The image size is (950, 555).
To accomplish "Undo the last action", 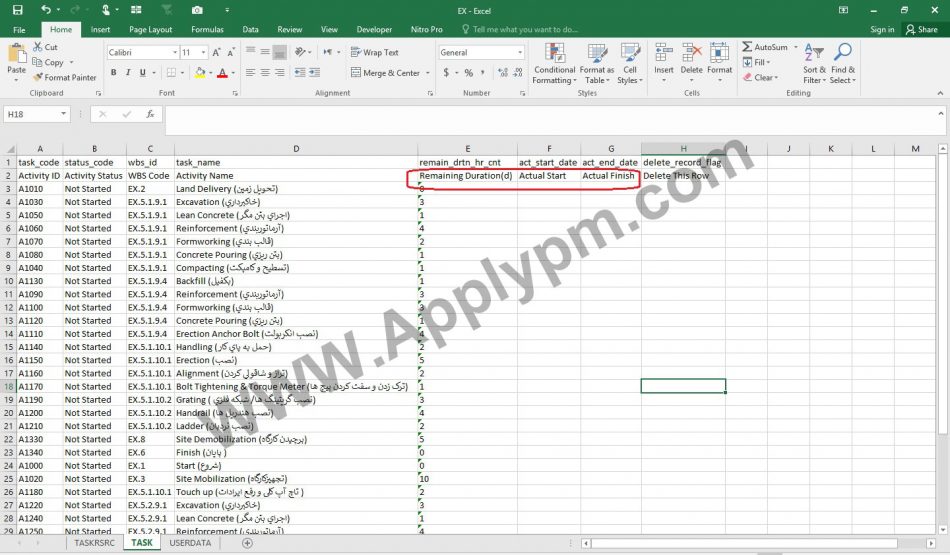I will (x=46, y=10).
